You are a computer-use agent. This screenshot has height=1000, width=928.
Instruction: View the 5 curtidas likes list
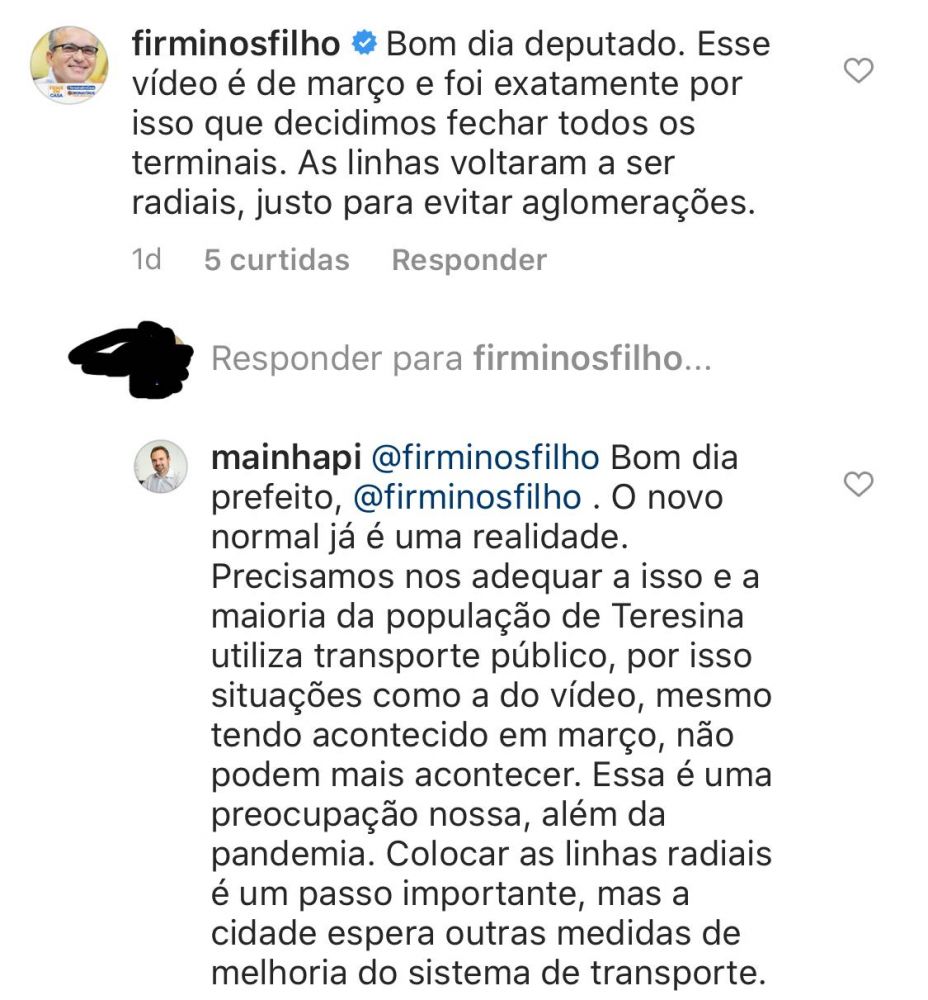tap(277, 260)
